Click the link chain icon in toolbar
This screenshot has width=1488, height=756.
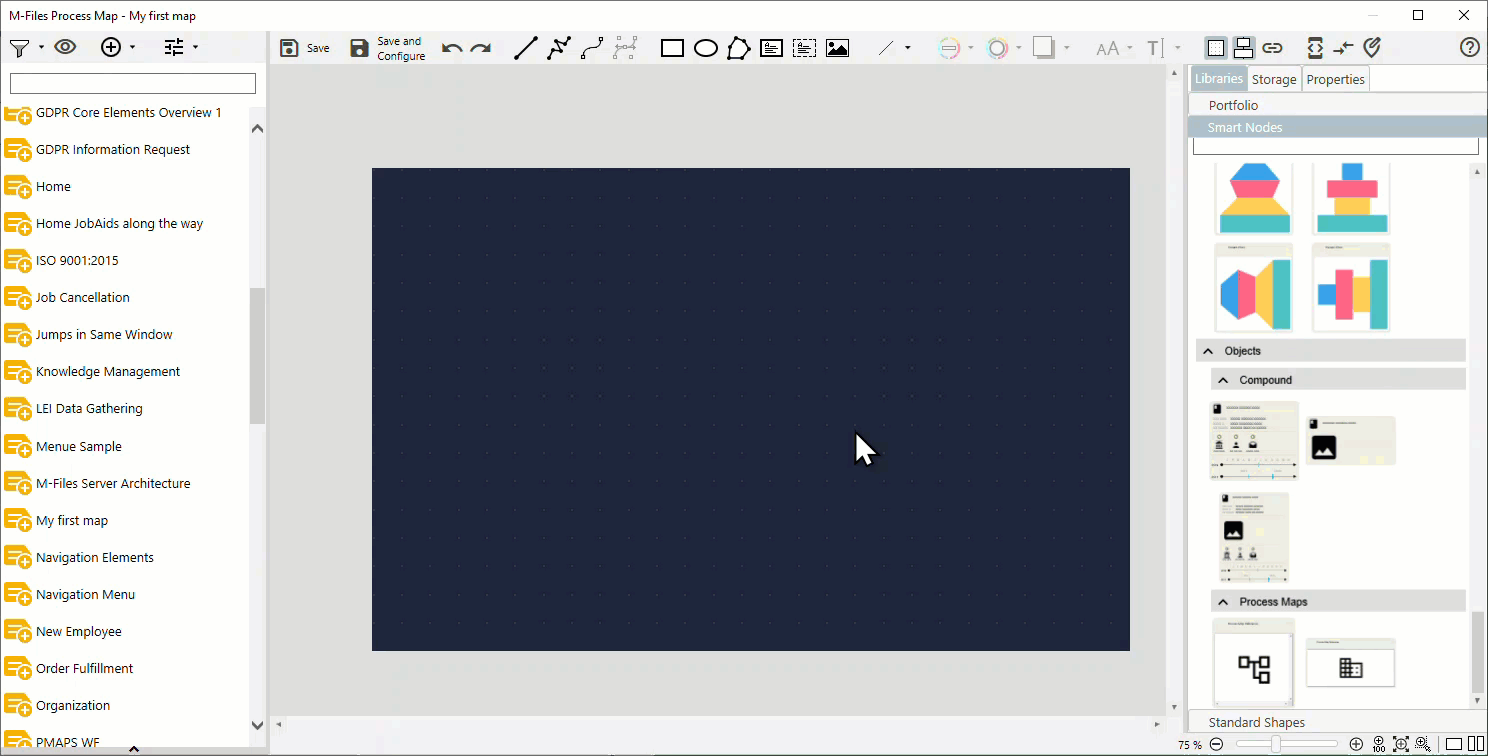click(x=1272, y=48)
